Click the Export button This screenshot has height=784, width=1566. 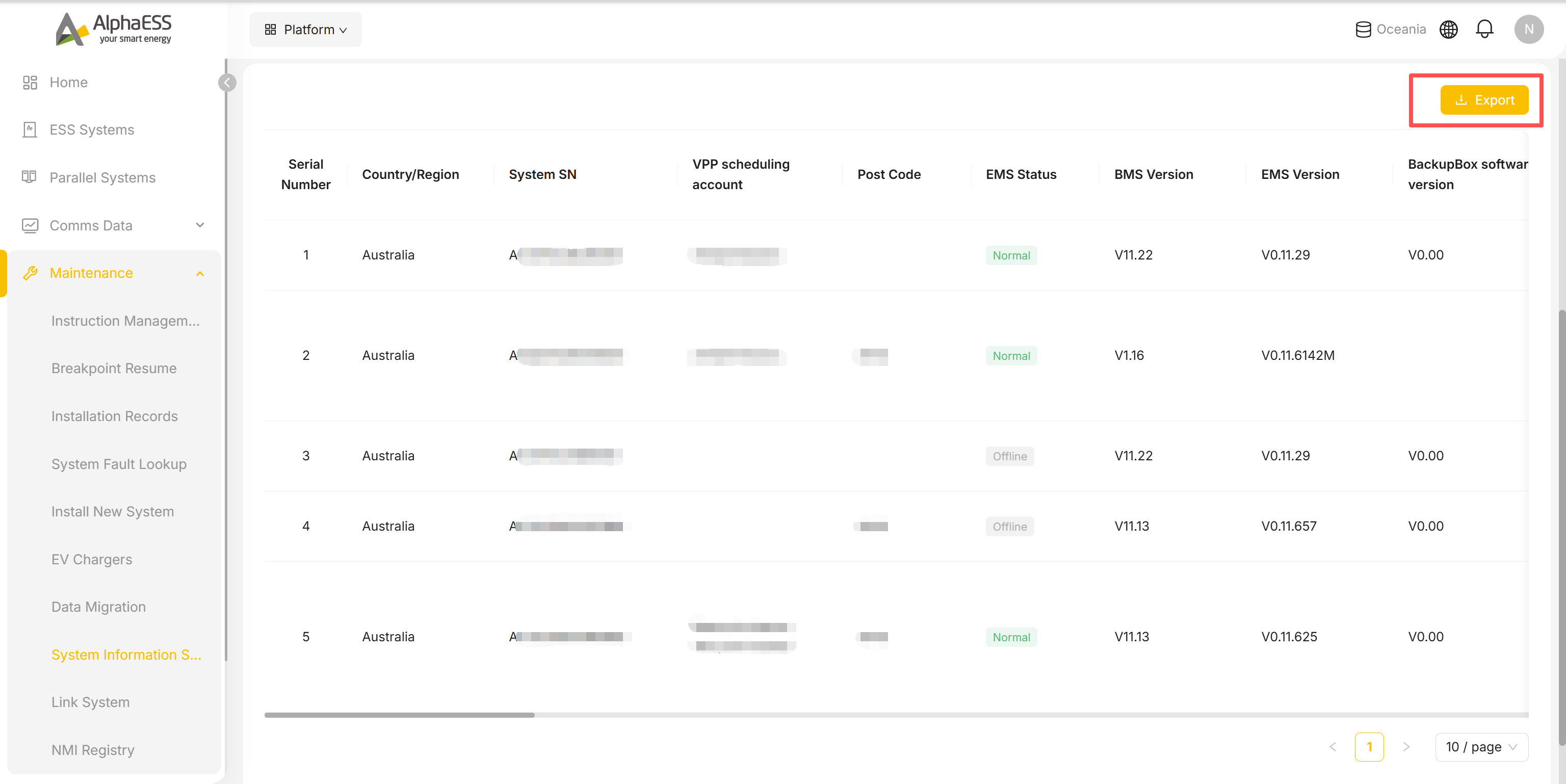tap(1484, 100)
